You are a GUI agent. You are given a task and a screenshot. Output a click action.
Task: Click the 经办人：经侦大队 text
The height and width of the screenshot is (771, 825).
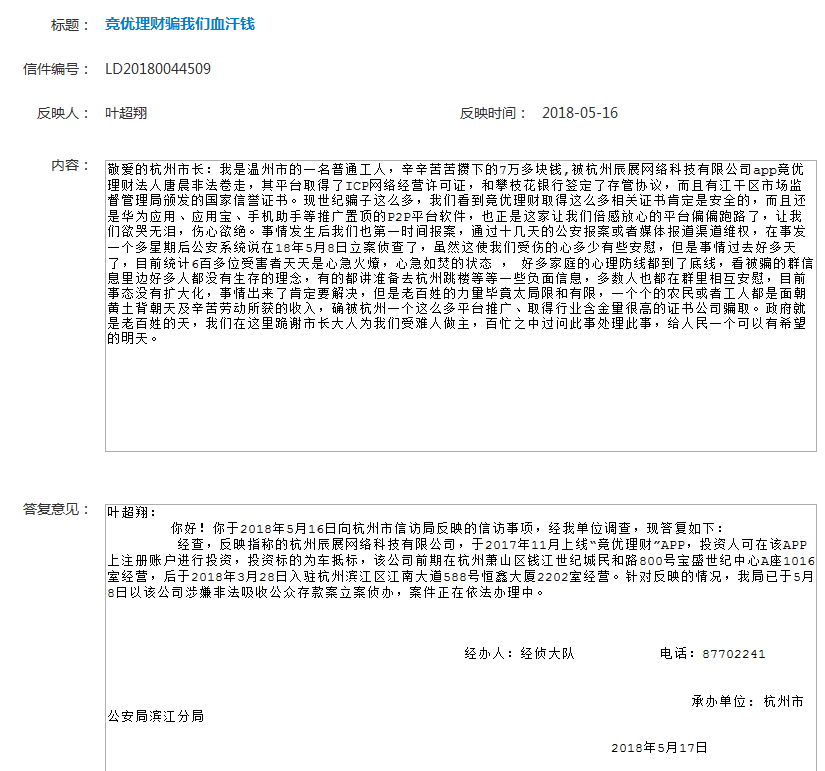(x=519, y=654)
